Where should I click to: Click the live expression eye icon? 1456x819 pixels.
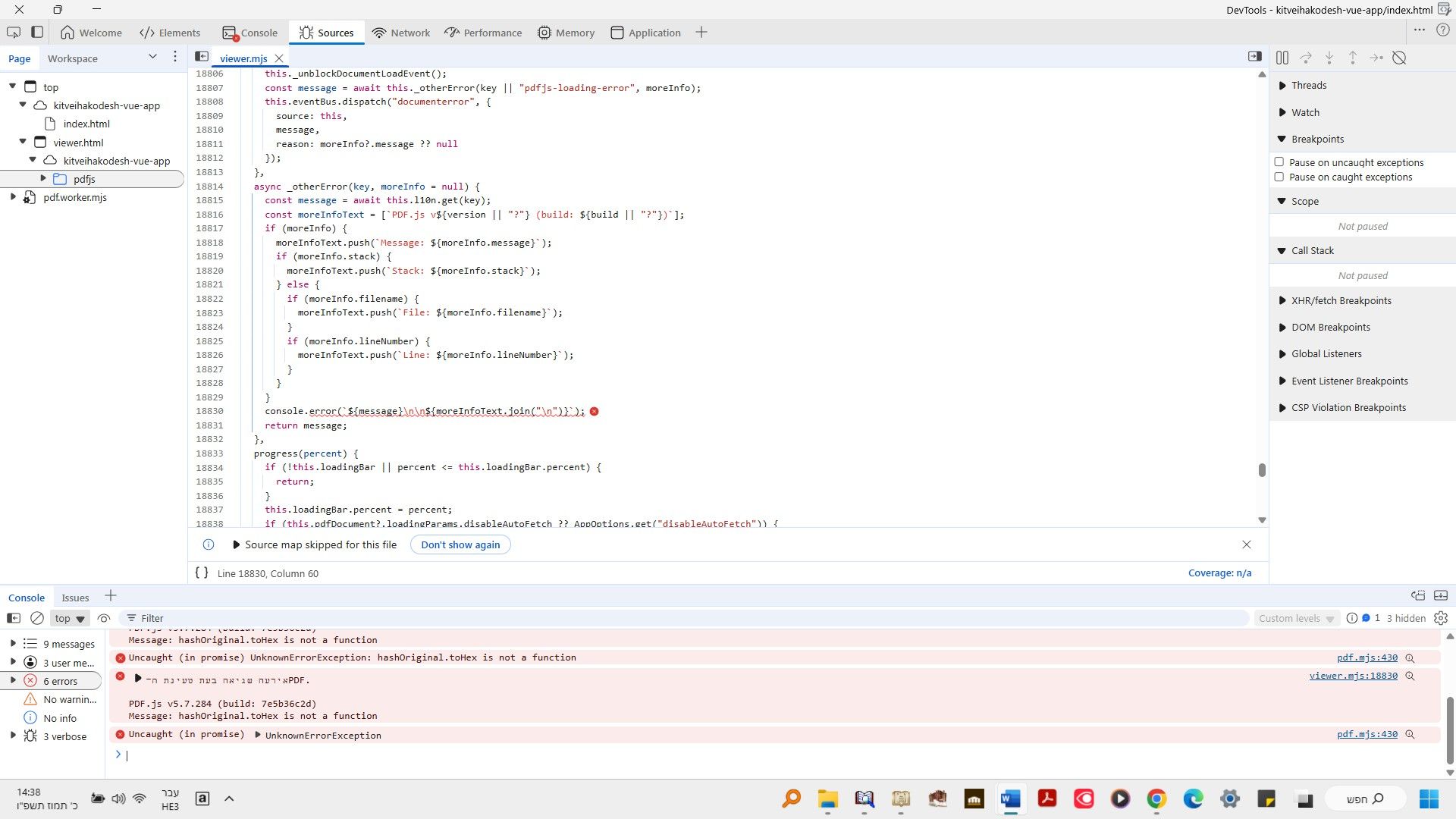(x=104, y=618)
